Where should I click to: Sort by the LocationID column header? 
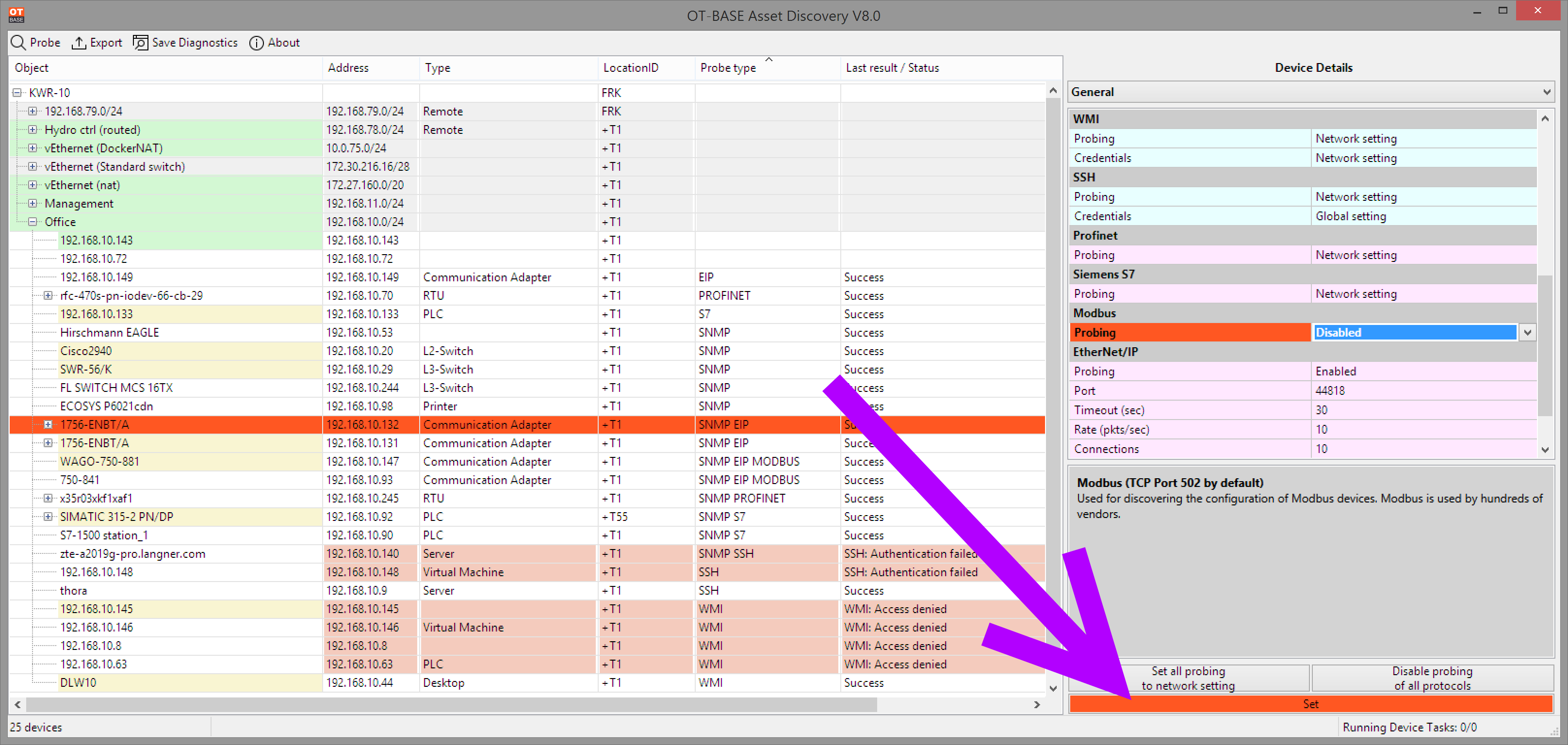[646, 67]
